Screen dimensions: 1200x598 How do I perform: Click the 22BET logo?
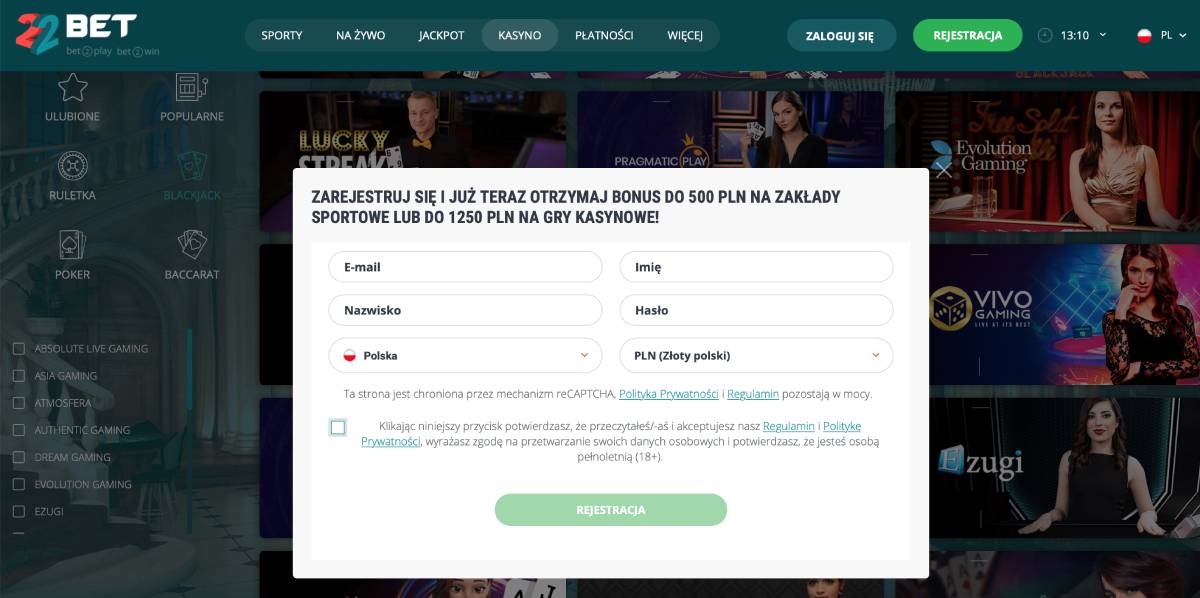click(x=76, y=34)
